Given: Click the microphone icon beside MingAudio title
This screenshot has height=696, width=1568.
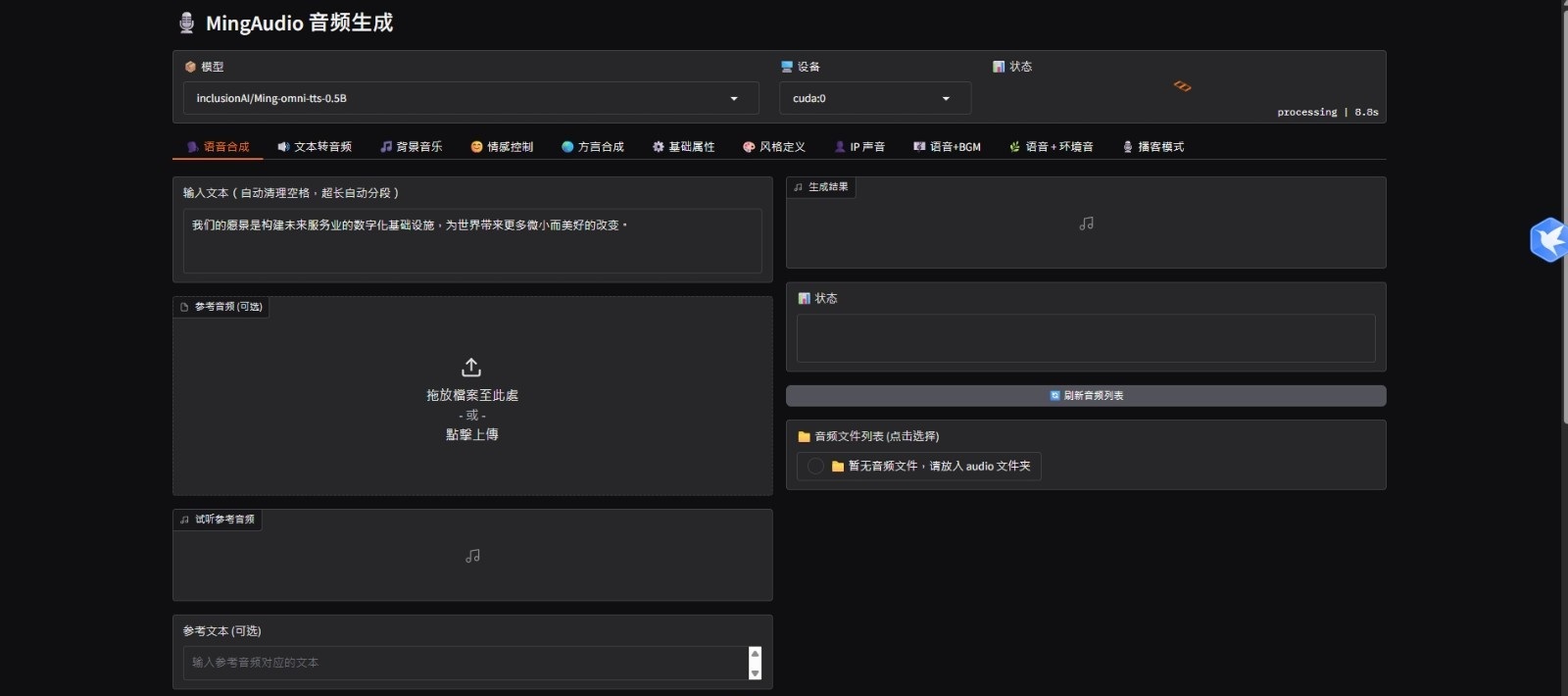Looking at the screenshot, I should [186, 23].
